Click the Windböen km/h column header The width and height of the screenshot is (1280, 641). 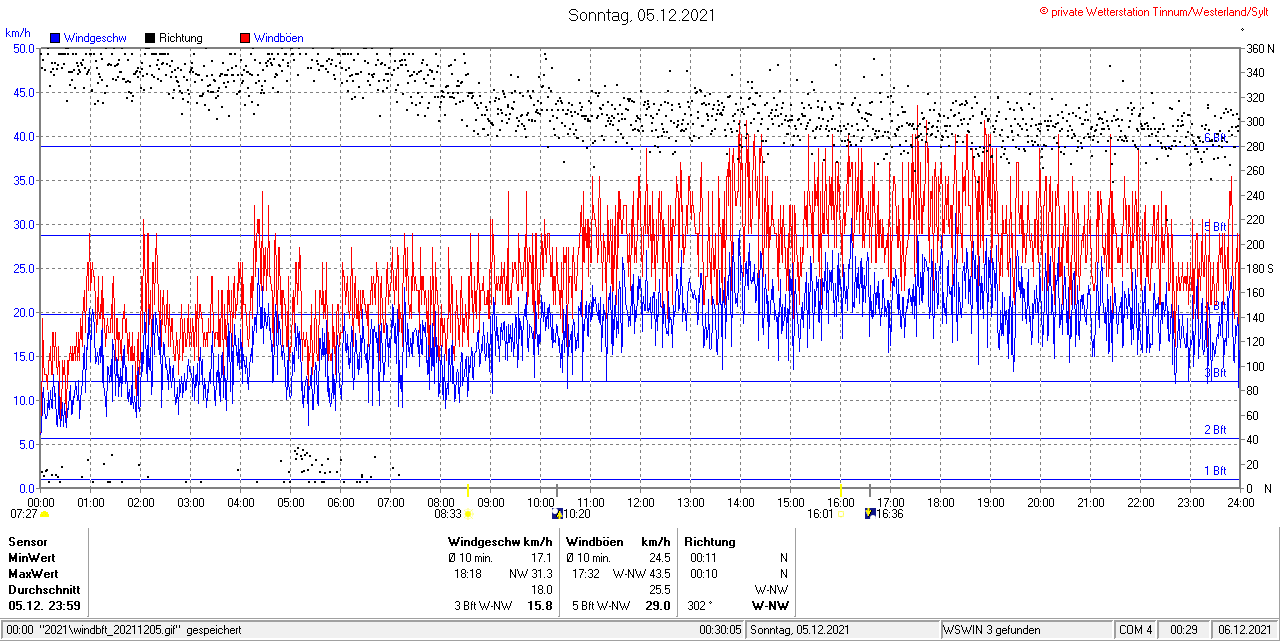click(x=617, y=541)
